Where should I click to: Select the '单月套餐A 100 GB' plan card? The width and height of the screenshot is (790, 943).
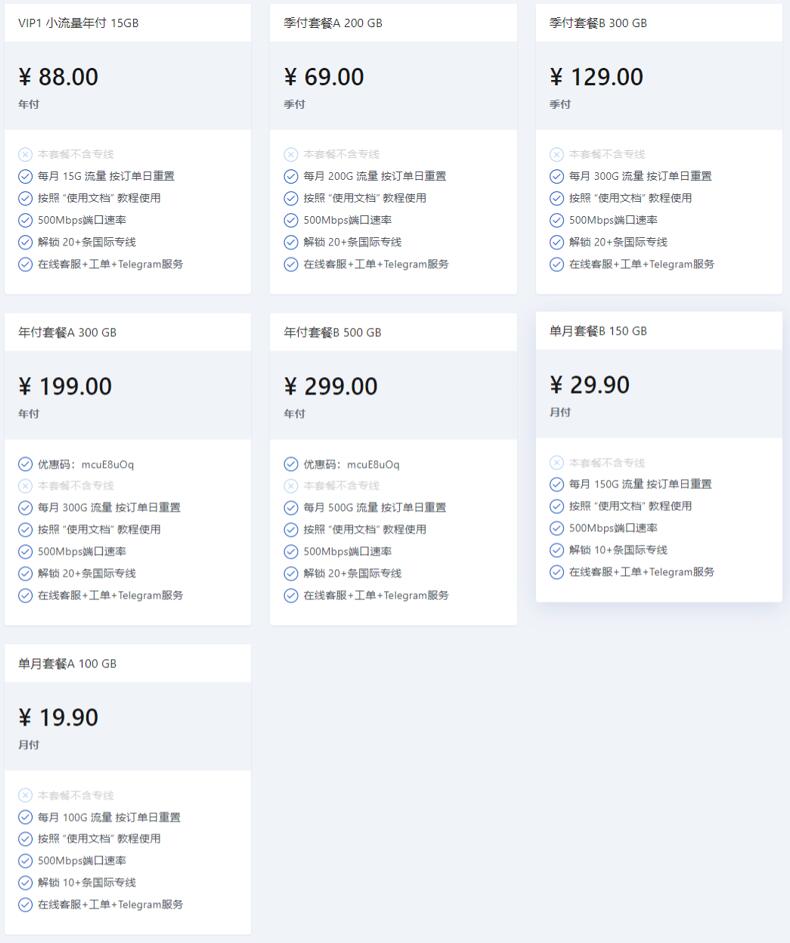pos(128,662)
